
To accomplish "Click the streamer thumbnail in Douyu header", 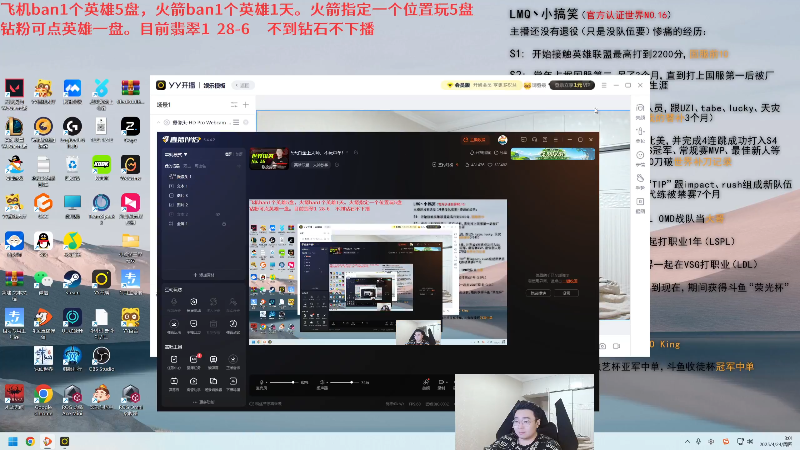I will click(x=269, y=159).
